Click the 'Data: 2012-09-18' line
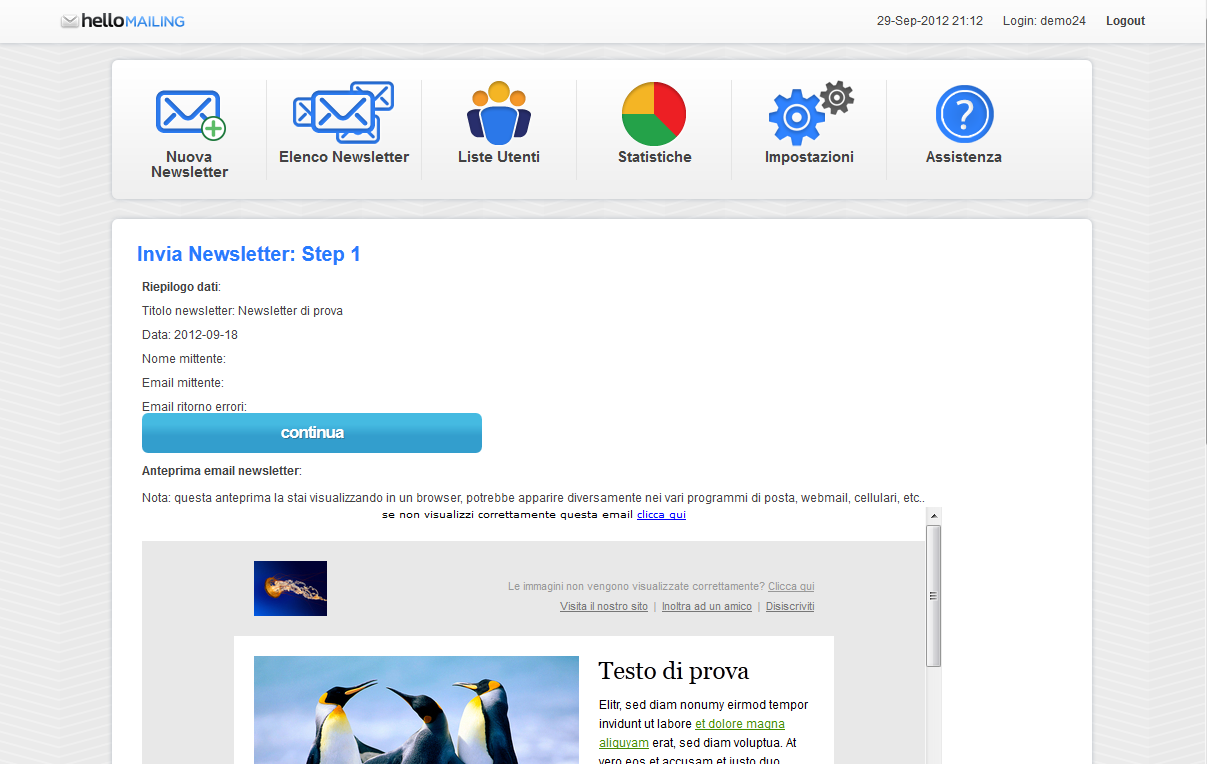Image resolution: width=1207 pixels, height=764 pixels. [x=190, y=335]
